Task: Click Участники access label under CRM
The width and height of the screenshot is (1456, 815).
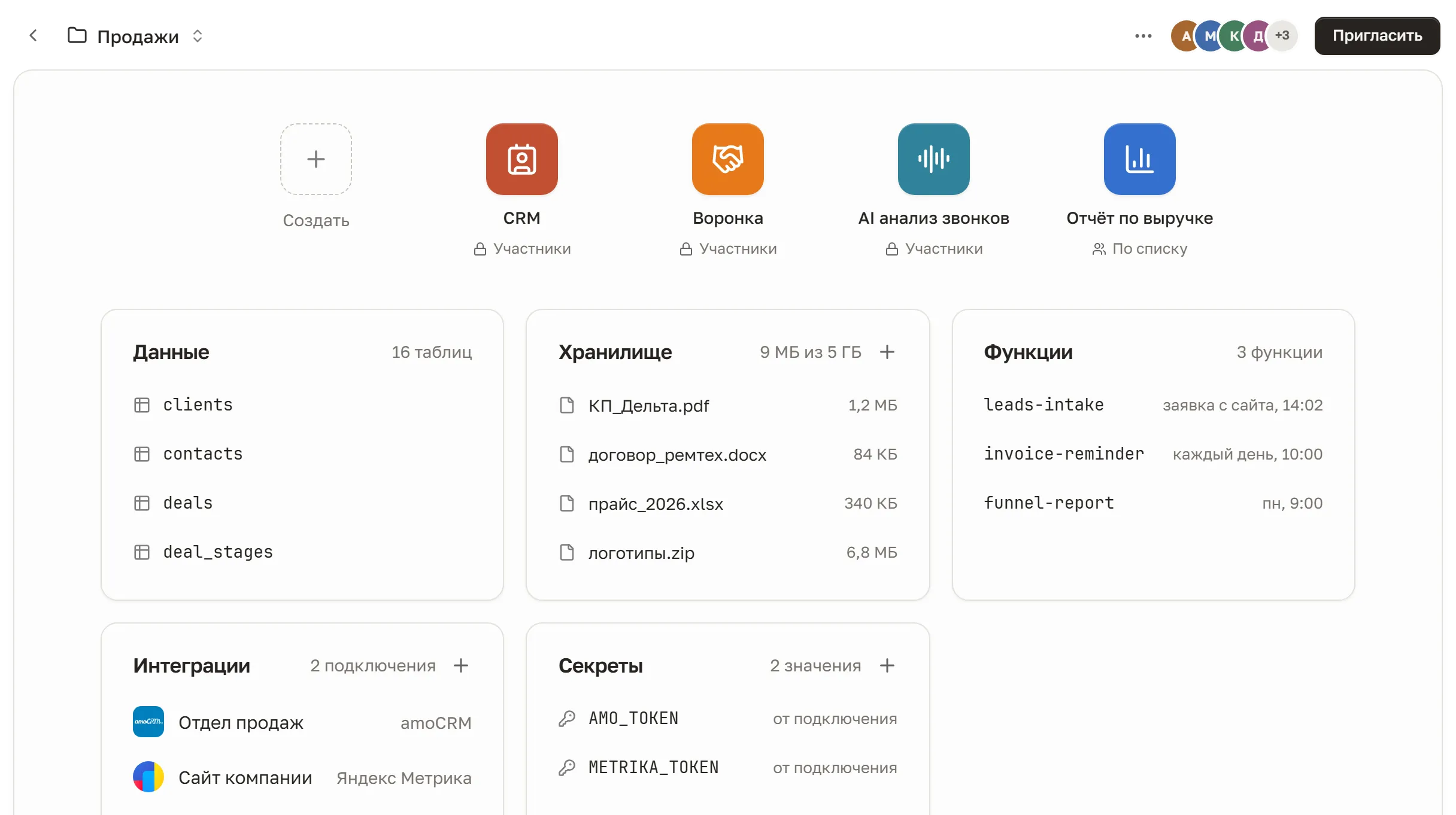Action: pyautogui.click(x=522, y=248)
